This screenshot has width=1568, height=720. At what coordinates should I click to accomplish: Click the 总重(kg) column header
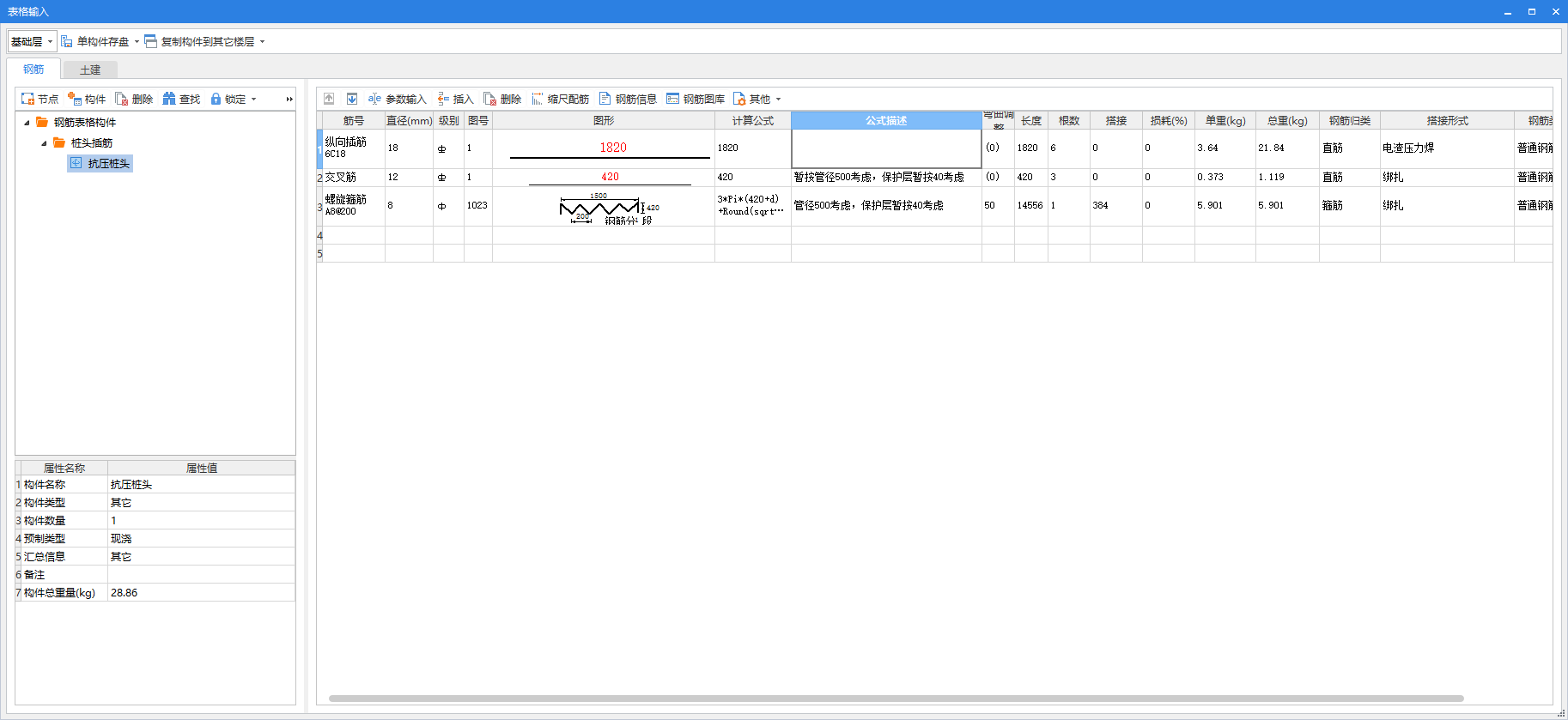[x=1287, y=120]
